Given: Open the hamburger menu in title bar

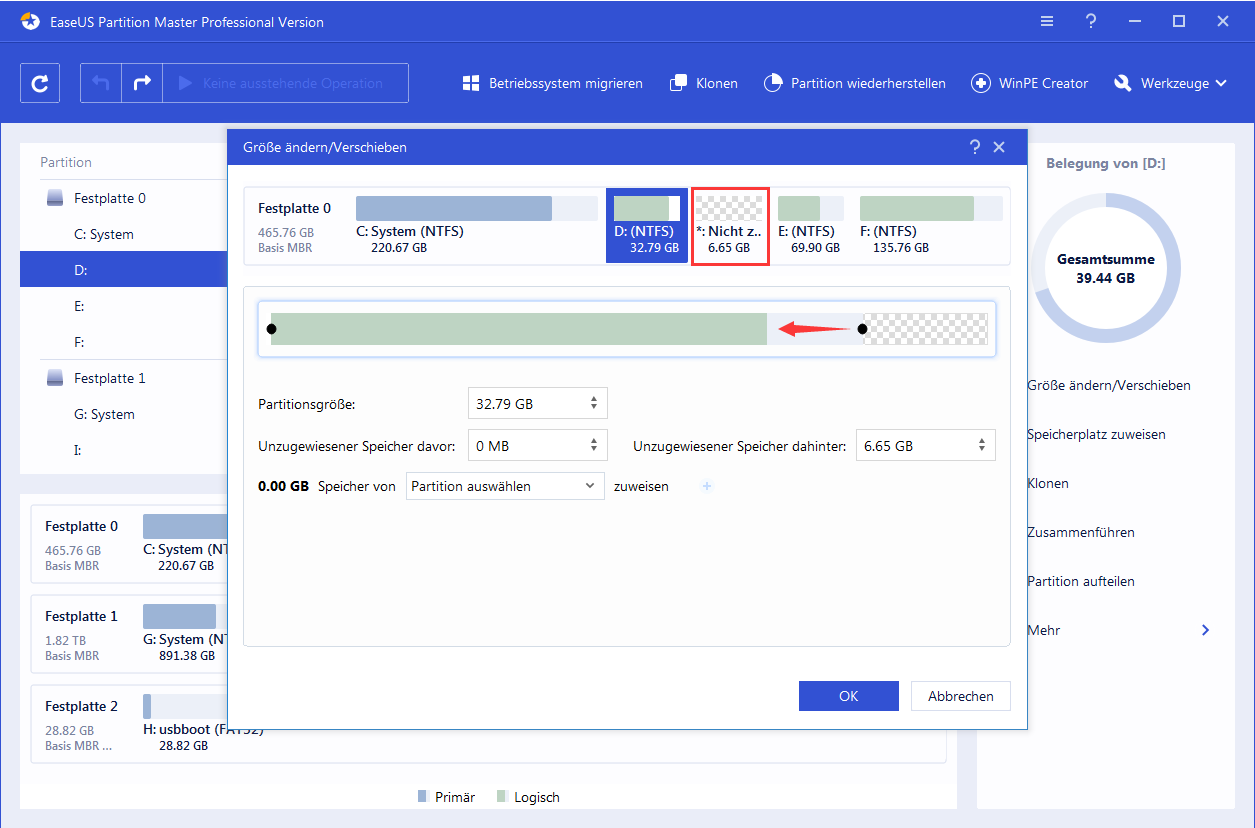Looking at the screenshot, I should point(1047,21).
